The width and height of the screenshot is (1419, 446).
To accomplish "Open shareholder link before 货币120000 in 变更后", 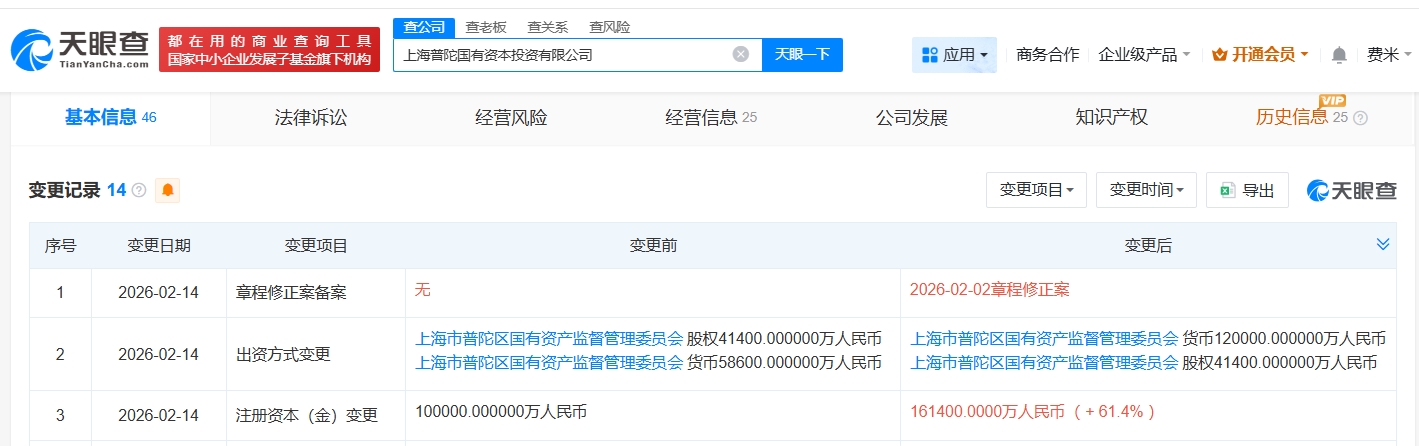I will pos(1044,338).
